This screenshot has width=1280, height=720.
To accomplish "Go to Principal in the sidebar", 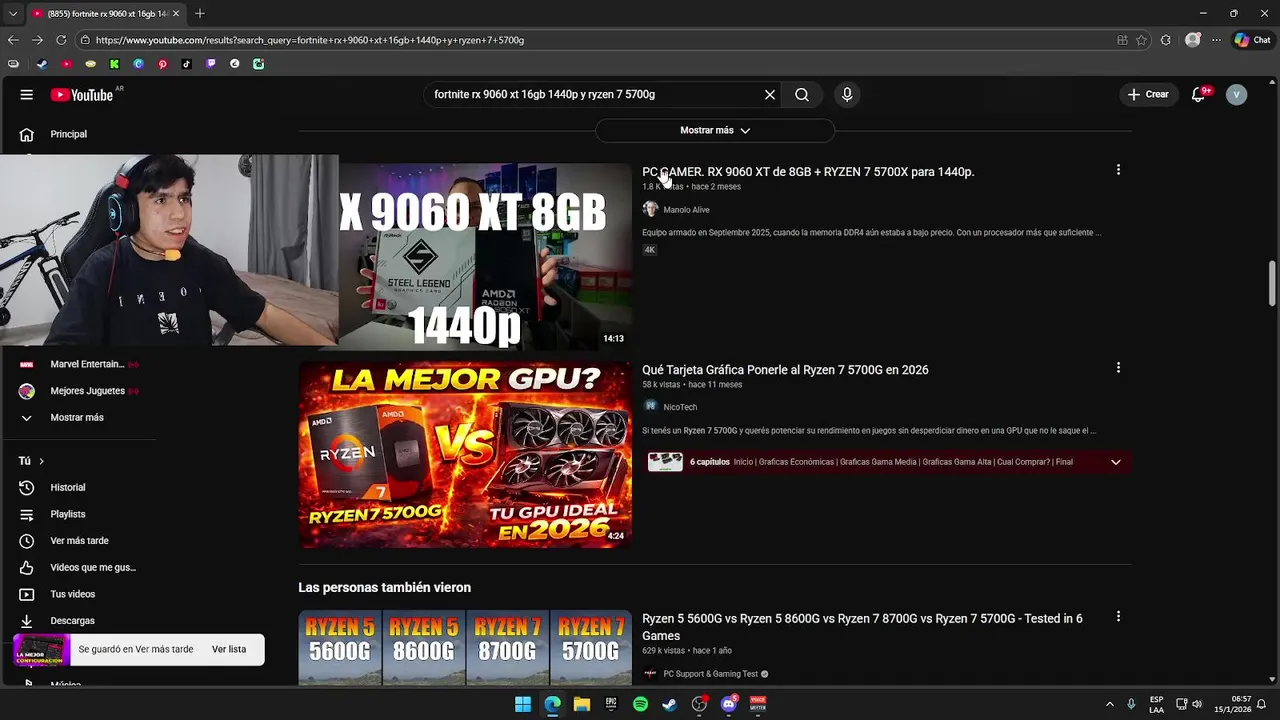I will [68, 134].
